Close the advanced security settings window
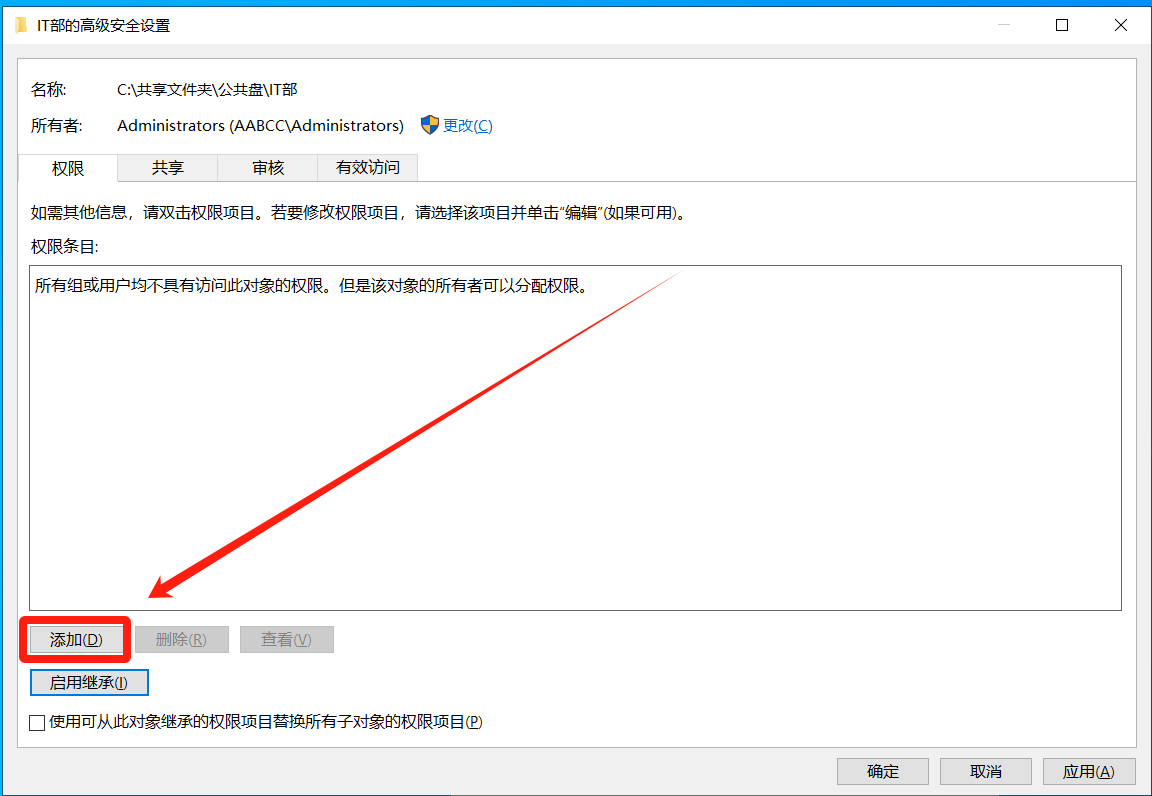This screenshot has height=796, width=1152. (1121, 25)
